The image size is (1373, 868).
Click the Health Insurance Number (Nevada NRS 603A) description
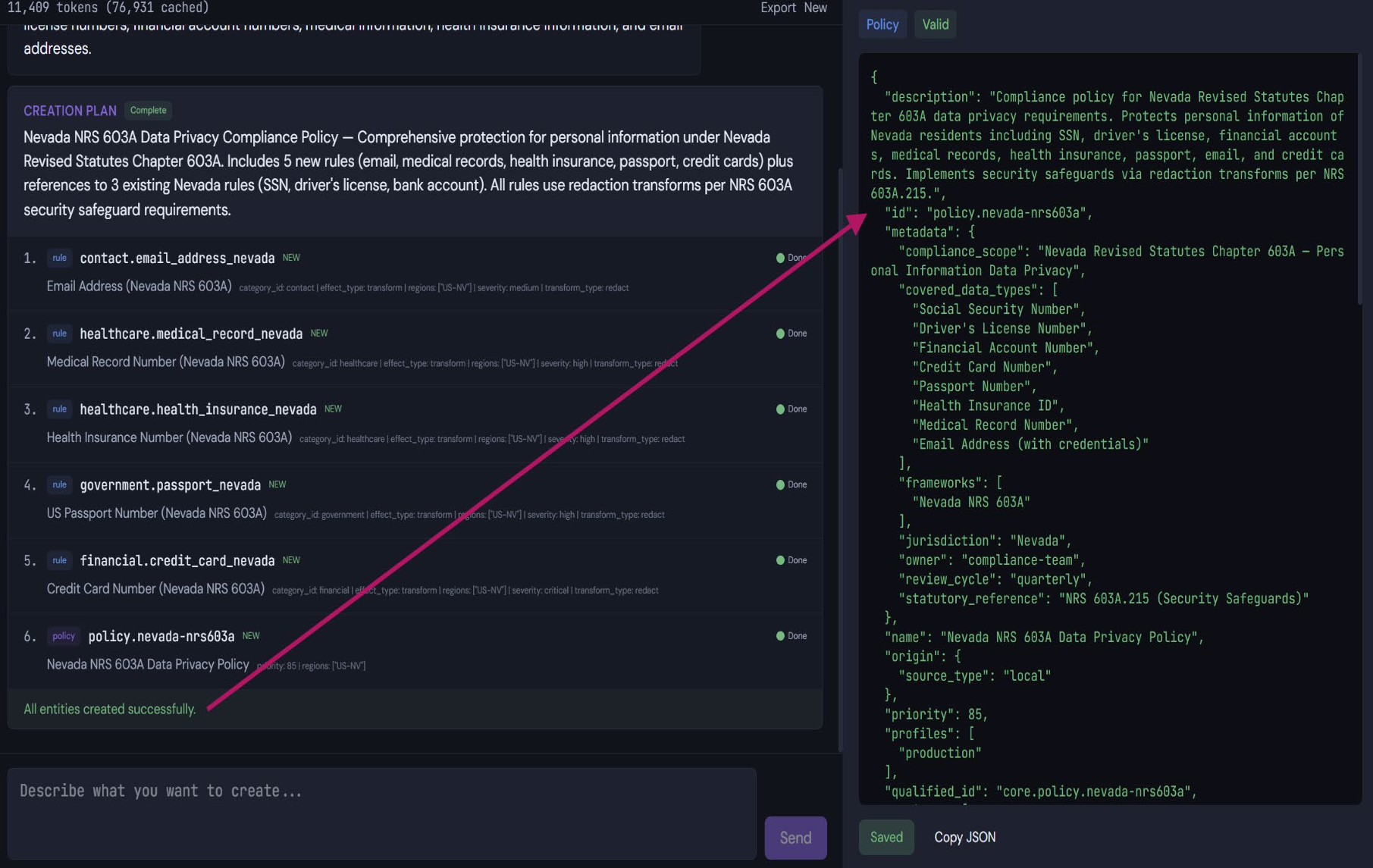[169, 438]
